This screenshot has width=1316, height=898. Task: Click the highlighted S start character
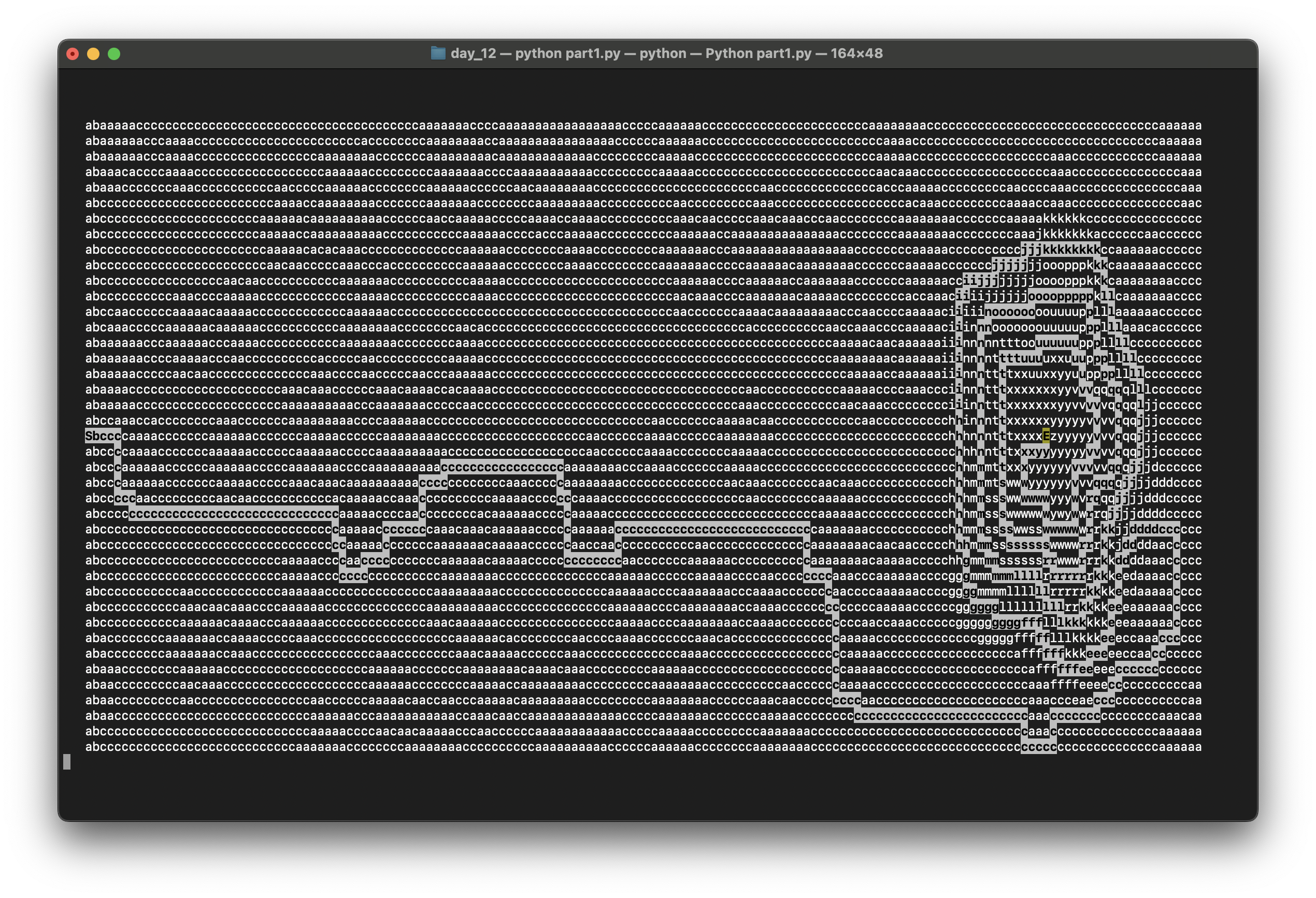tap(89, 436)
